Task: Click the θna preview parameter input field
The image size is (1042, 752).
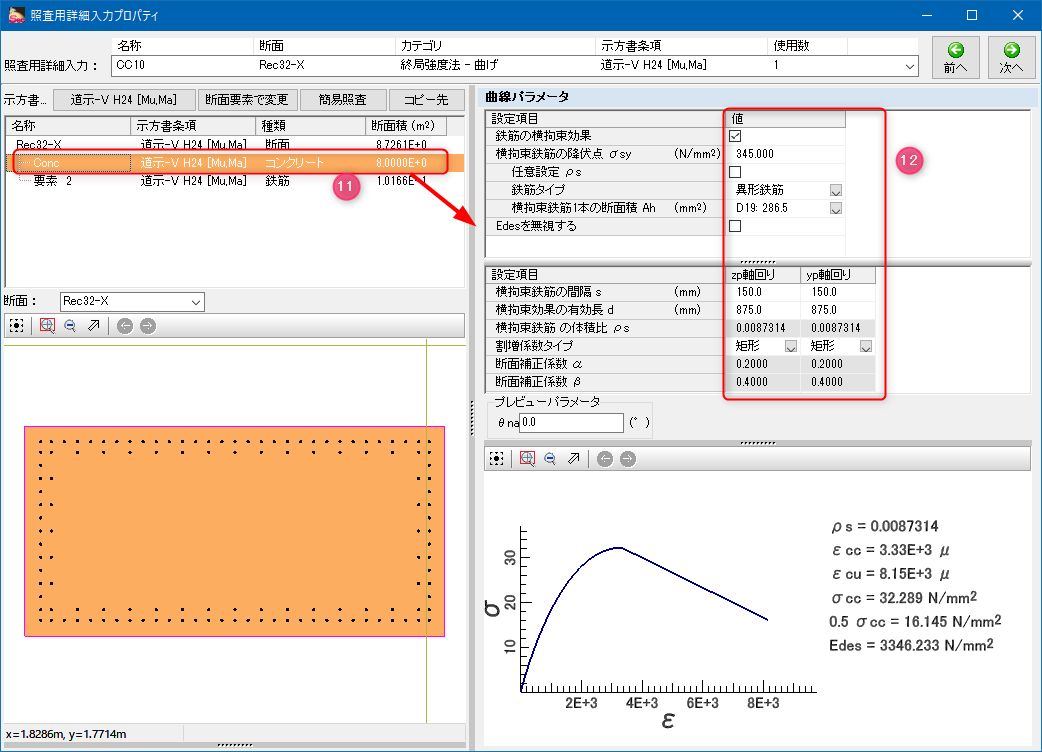Action: pyautogui.click(x=571, y=423)
